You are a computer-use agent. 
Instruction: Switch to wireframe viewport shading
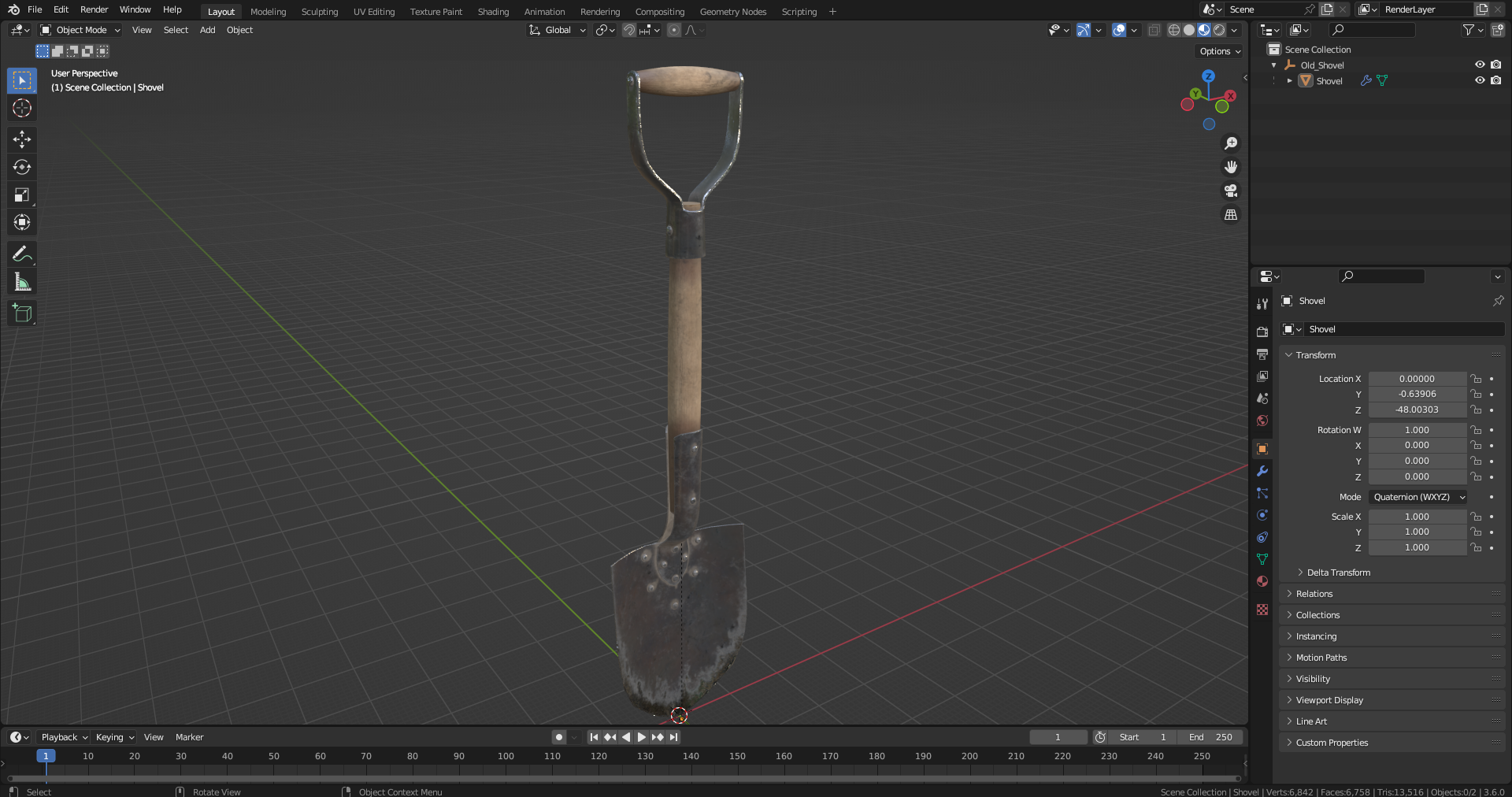click(1174, 30)
